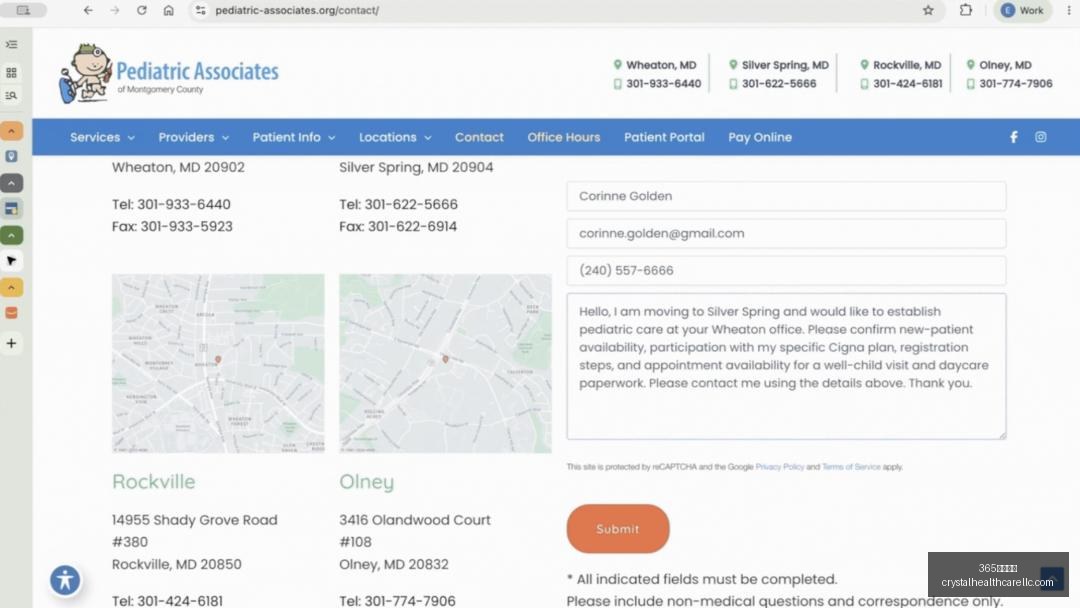Open the Facebook page icon

tap(1014, 137)
